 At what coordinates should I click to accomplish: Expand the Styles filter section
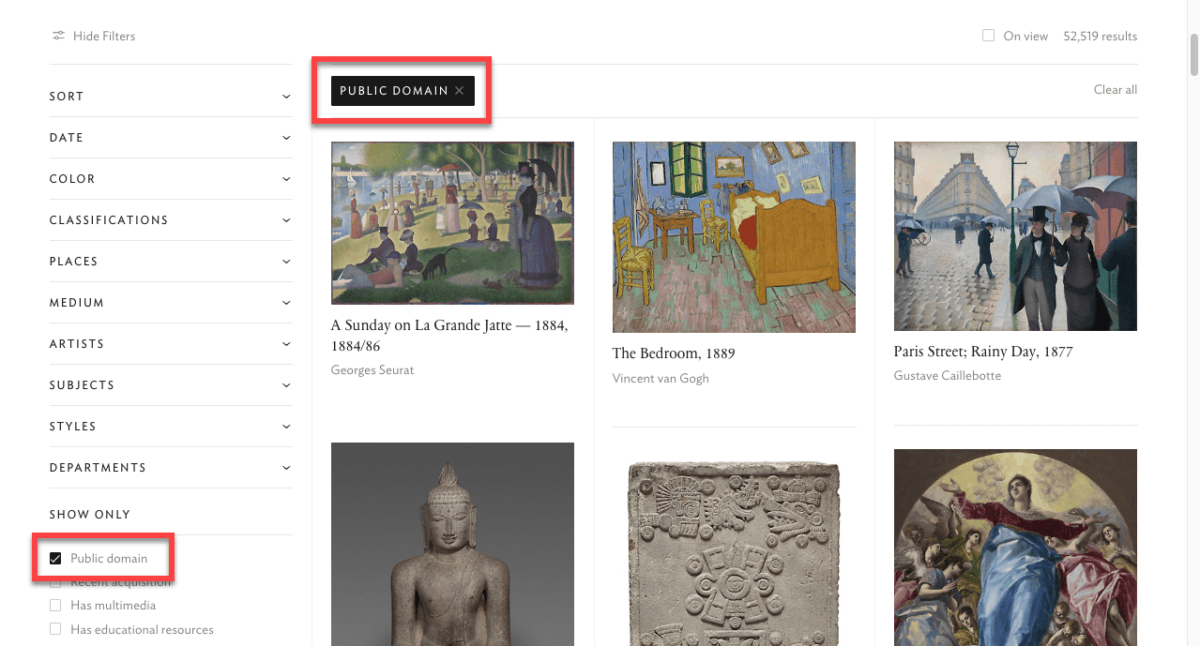click(x=171, y=426)
